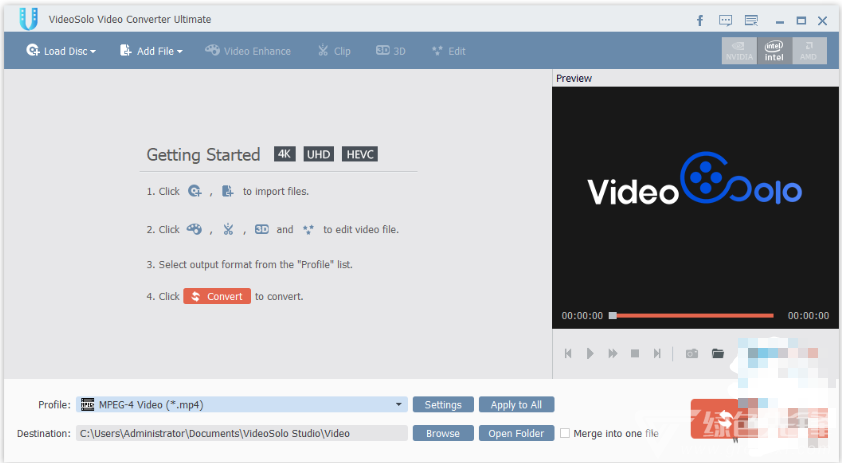Click the Video Enhance toolbar button
This screenshot has width=842, height=463.
pos(248,51)
